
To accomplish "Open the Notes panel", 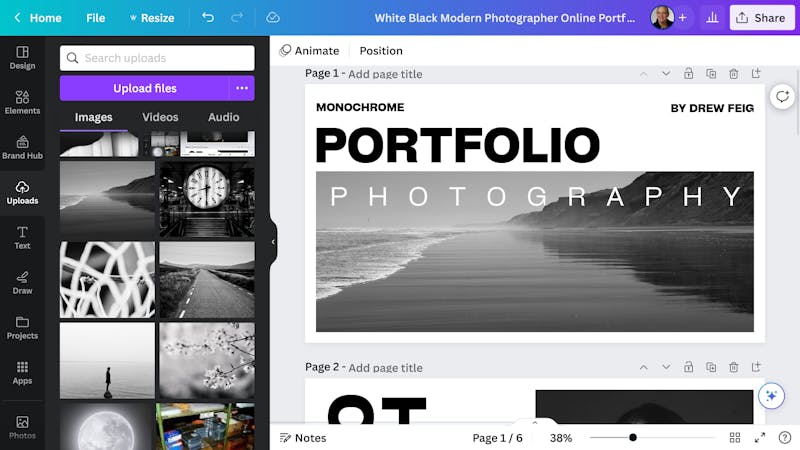I will (x=303, y=438).
